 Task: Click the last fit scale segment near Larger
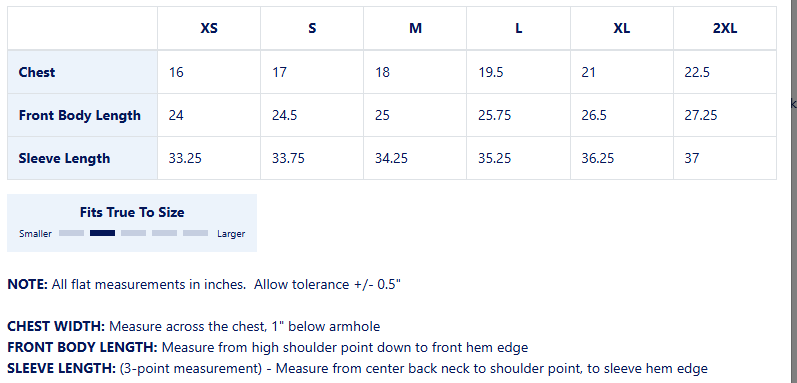pos(196,233)
